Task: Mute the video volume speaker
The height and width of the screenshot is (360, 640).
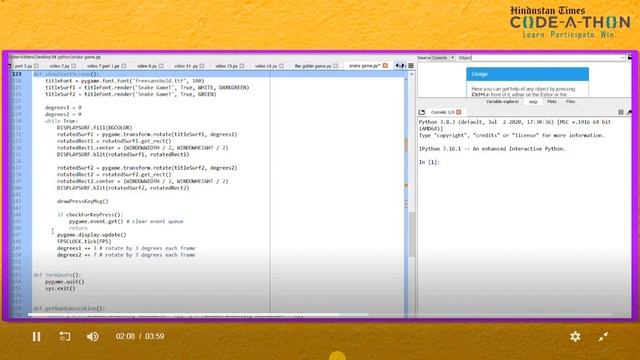Action: coord(93,336)
